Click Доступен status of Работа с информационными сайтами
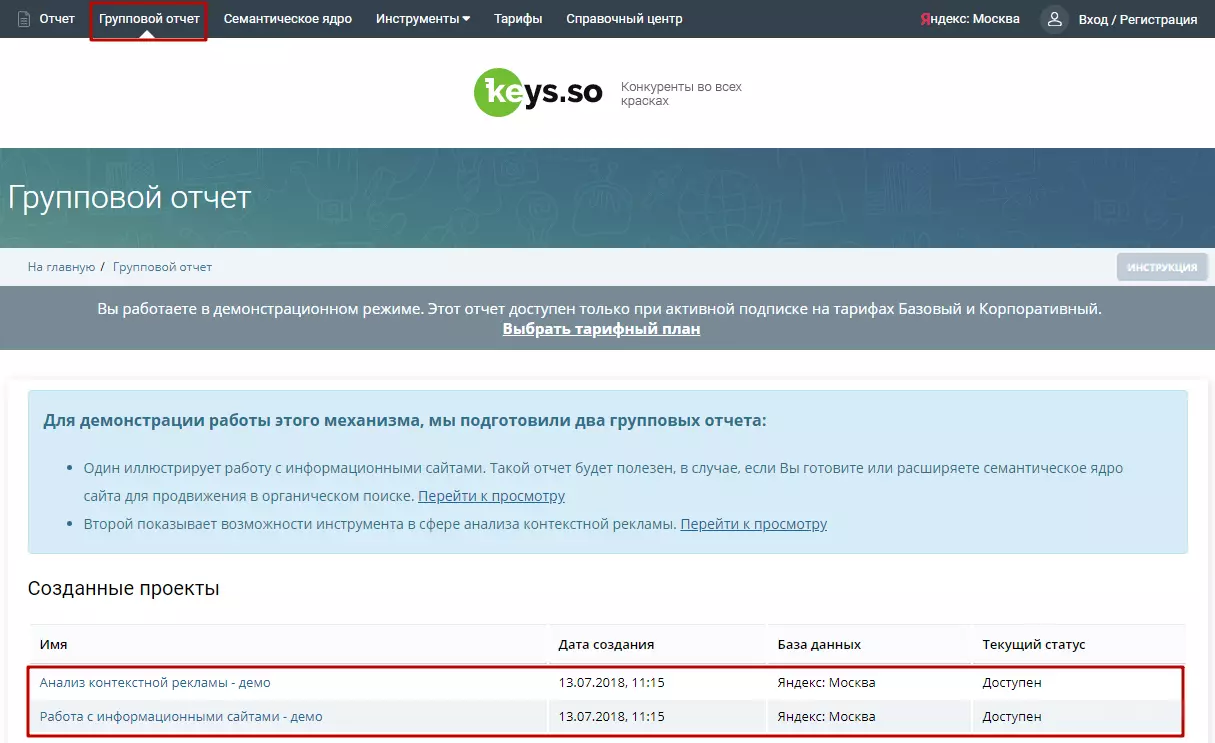The height and width of the screenshot is (743, 1215). (1012, 717)
